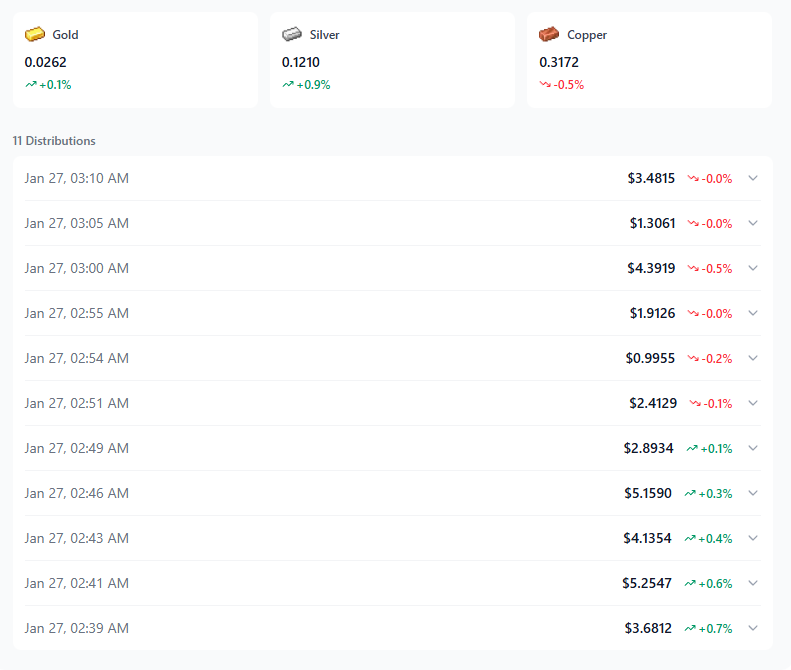Click the Copper card title
791x670 pixels.
(x=587, y=35)
